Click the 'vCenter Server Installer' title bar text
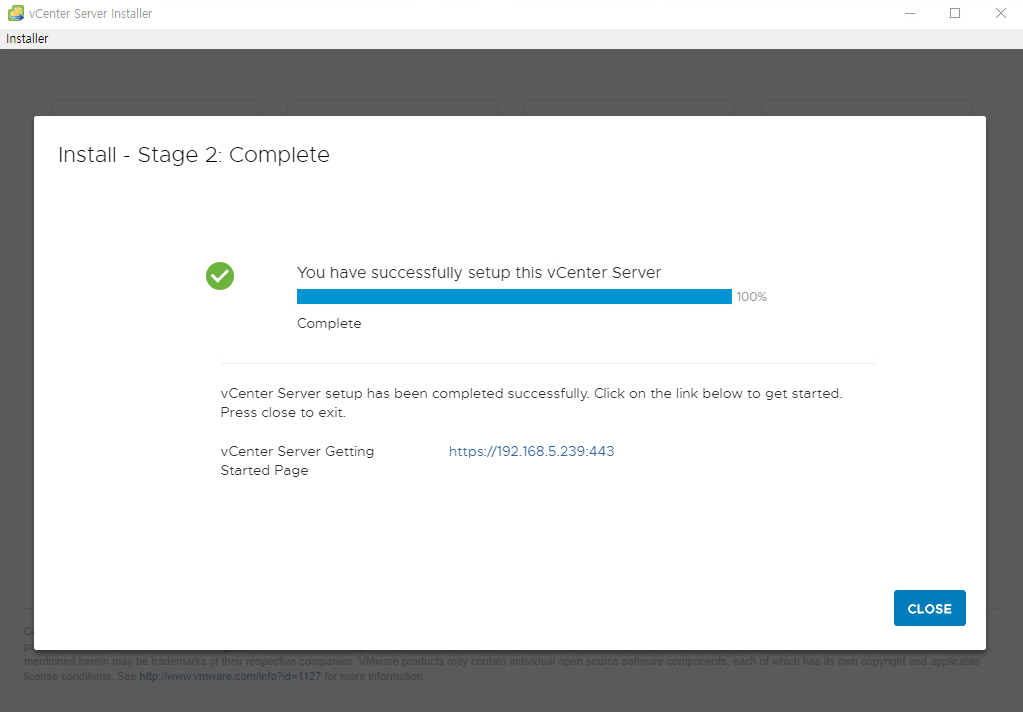 [90, 13]
